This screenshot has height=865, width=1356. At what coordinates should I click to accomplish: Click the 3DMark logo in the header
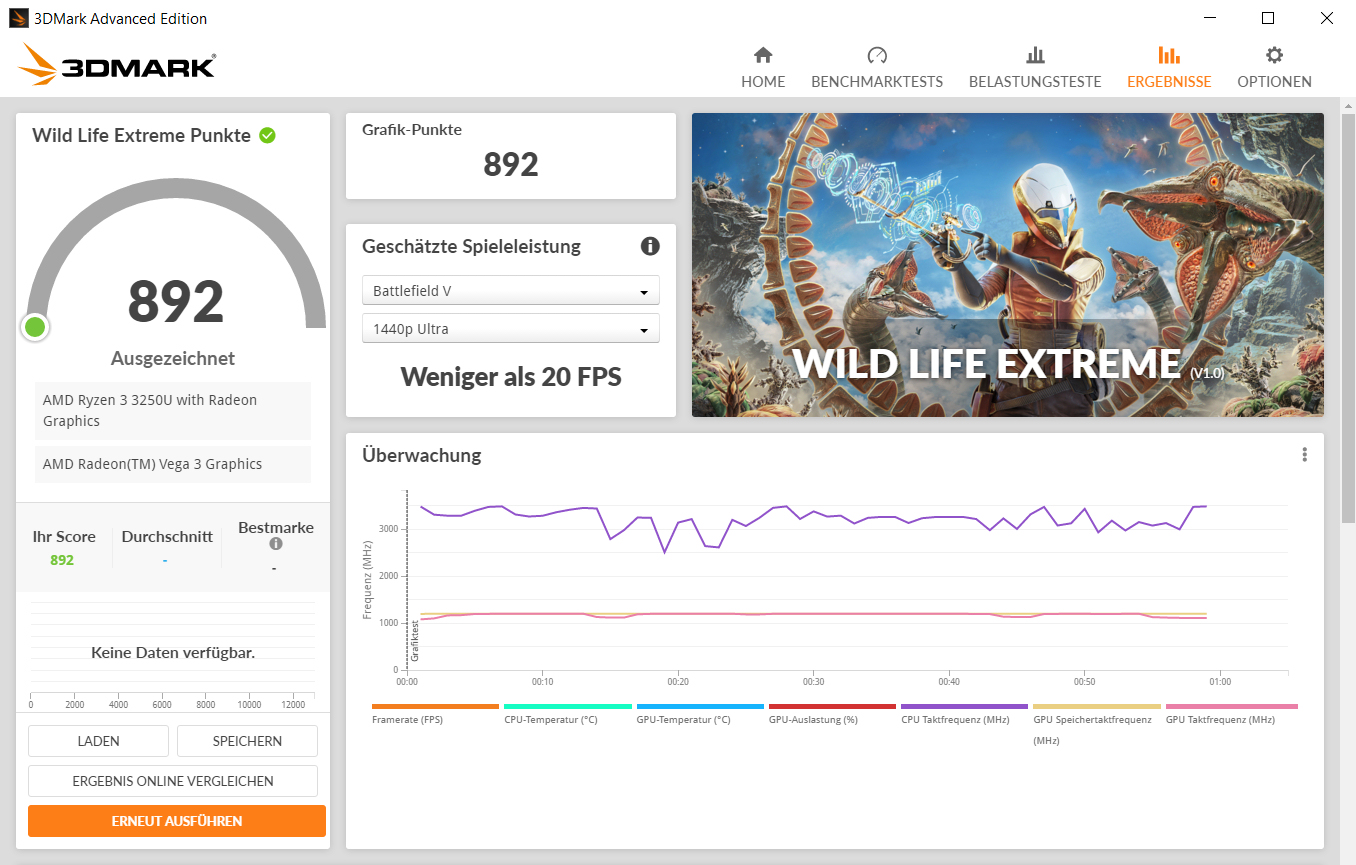click(117, 64)
